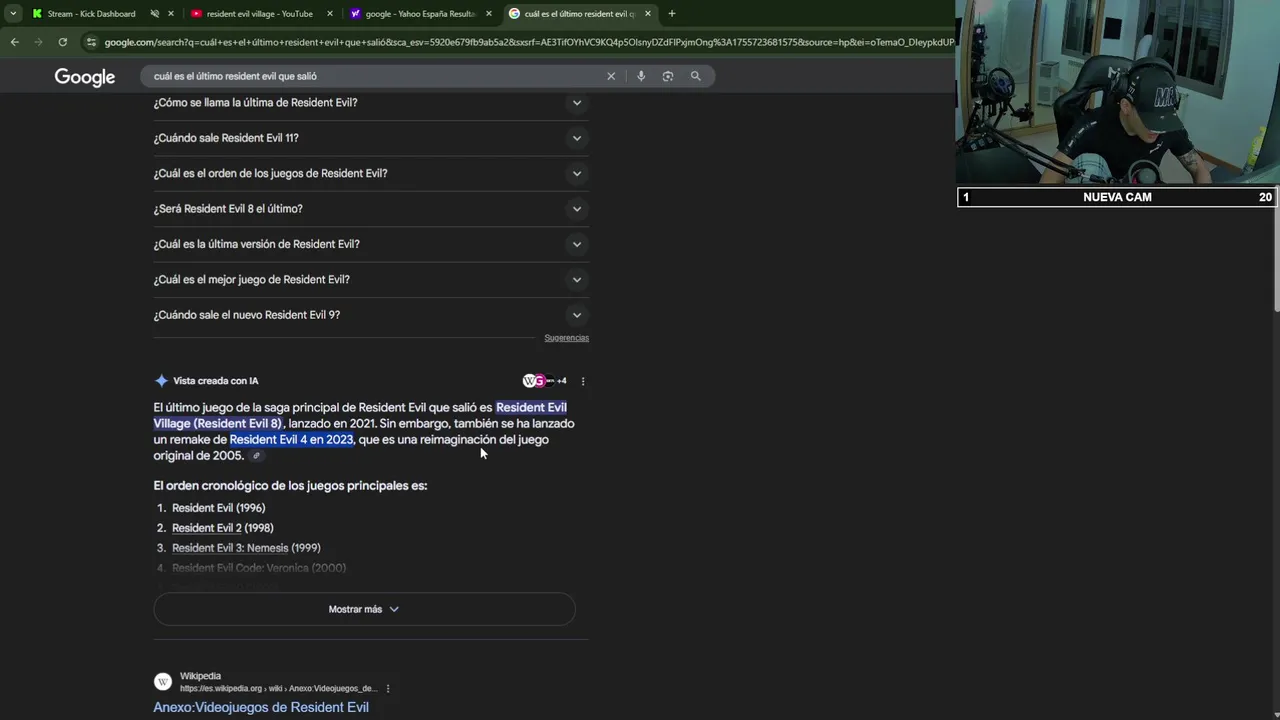Open a new browser tab
Screen dimensions: 1280x720
coord(671,14)
